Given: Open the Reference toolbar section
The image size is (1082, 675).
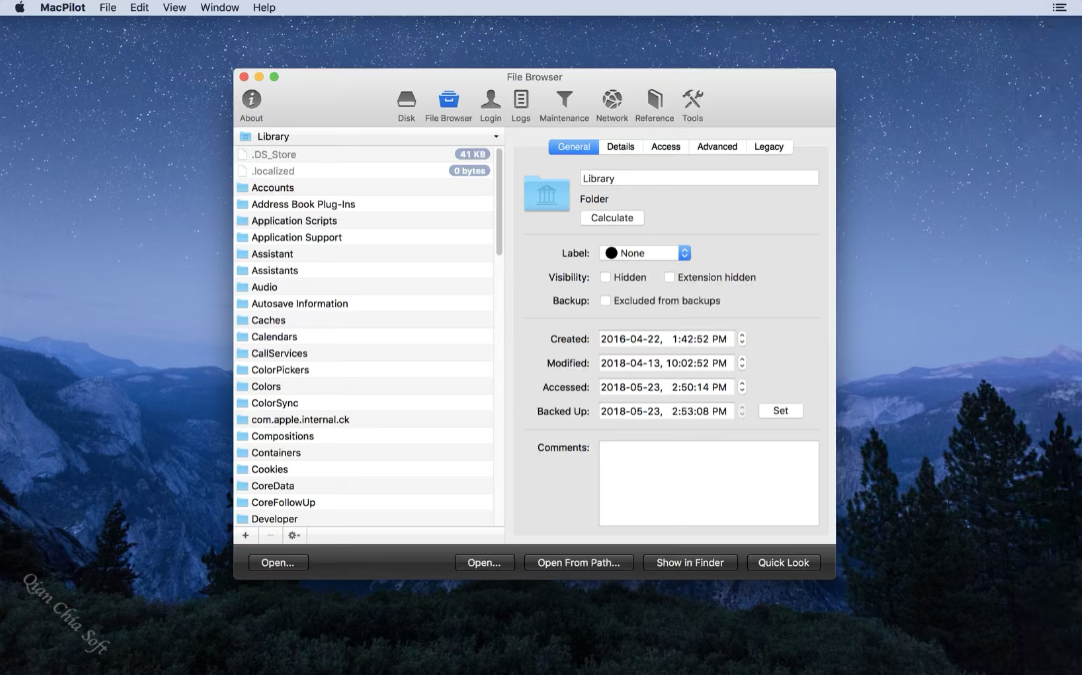Looking at the screenshot, I should tap(654, 106).
